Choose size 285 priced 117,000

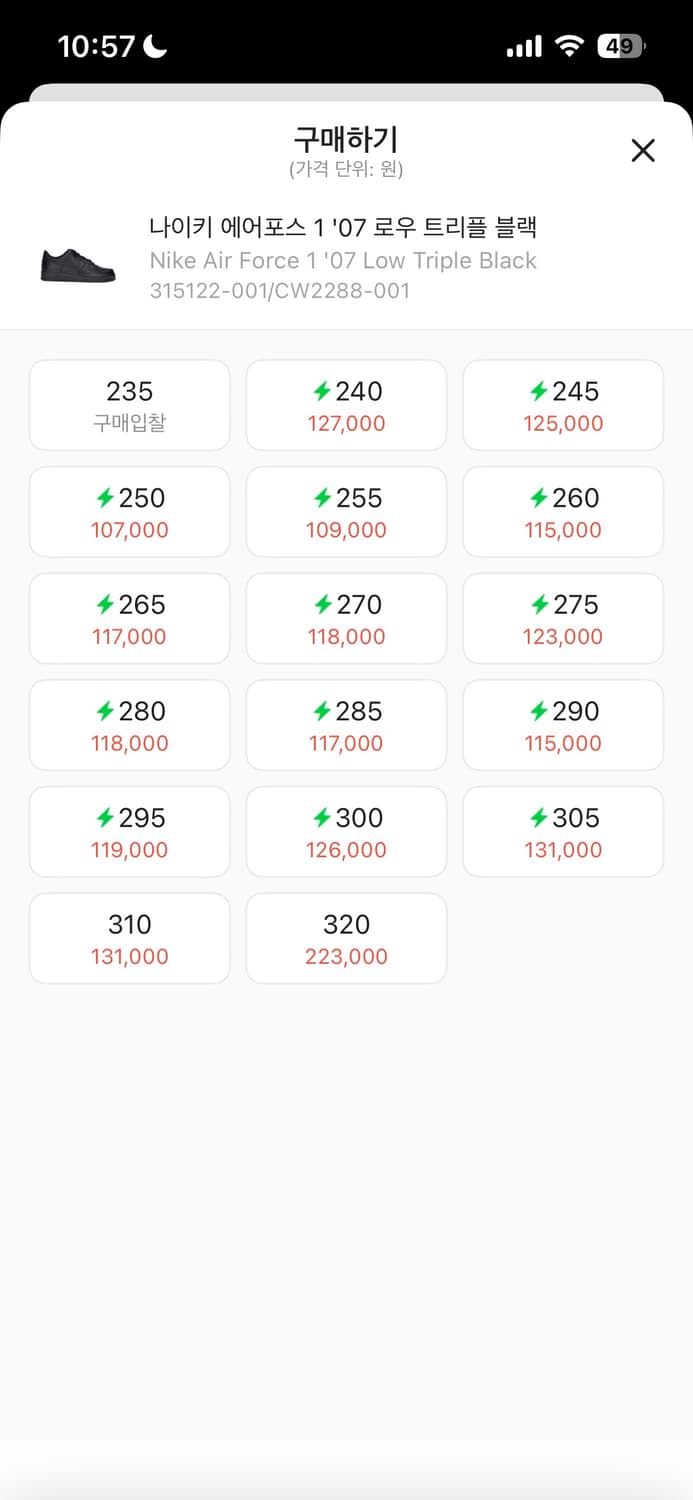tap(346, 725)
